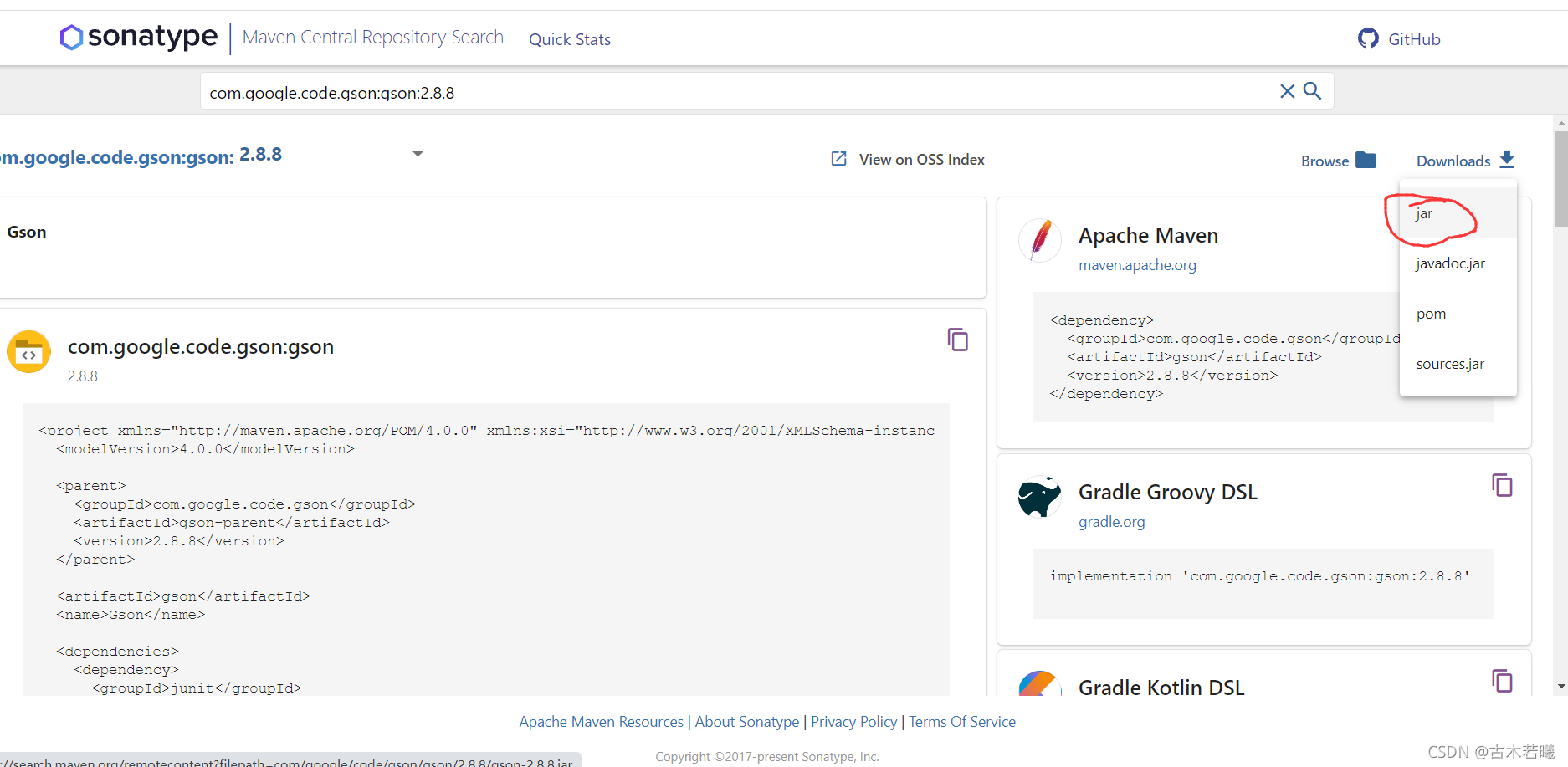Click the Gradle elephant icon
1568x767 pixels.
[x=1039, y=497]
